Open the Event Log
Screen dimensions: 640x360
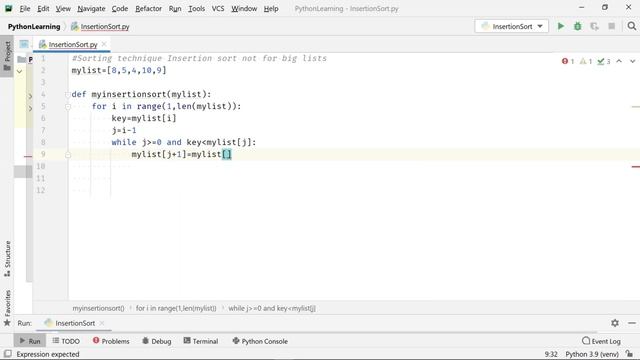[601, 341]
